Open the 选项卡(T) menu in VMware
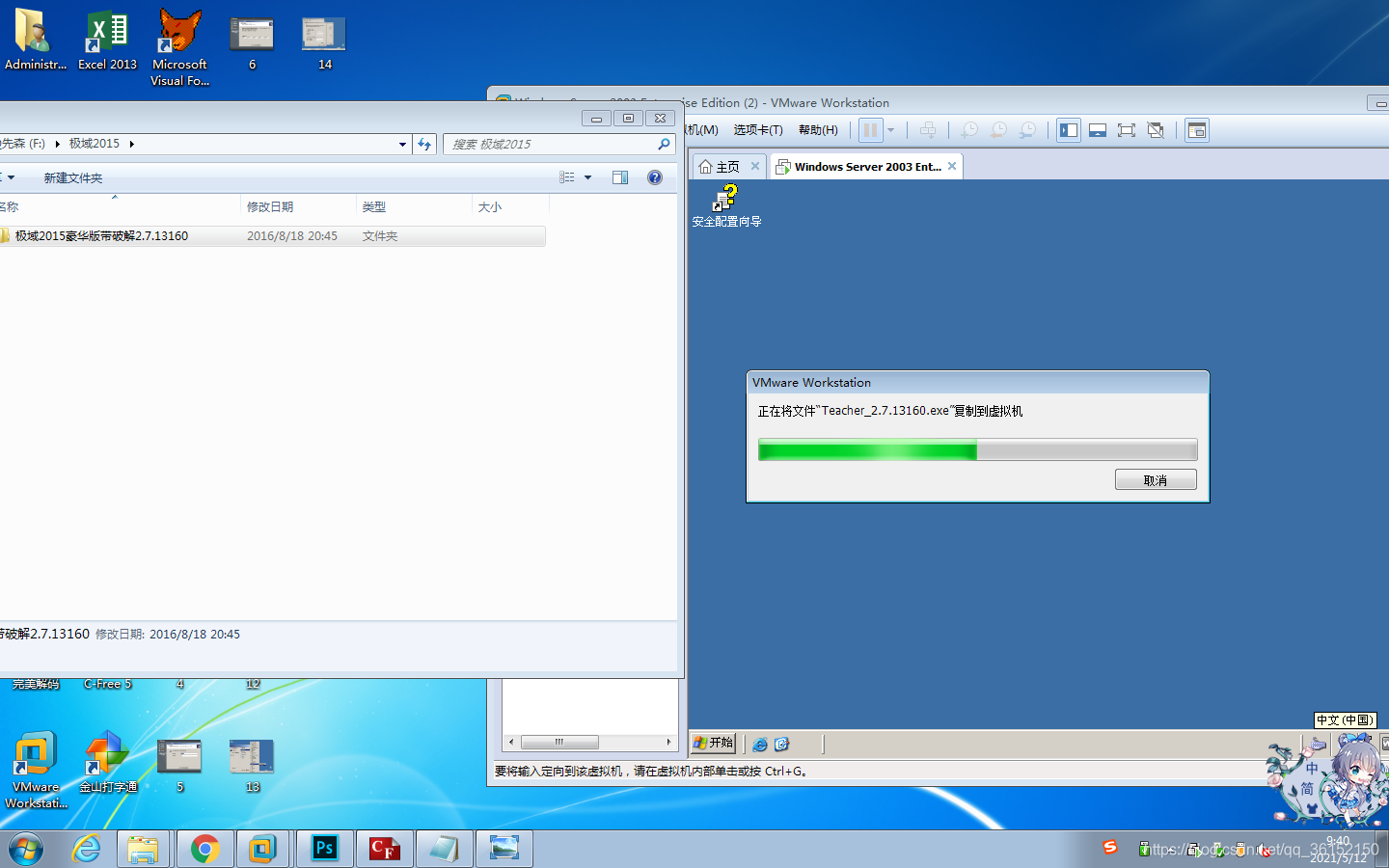 (758, 129)
